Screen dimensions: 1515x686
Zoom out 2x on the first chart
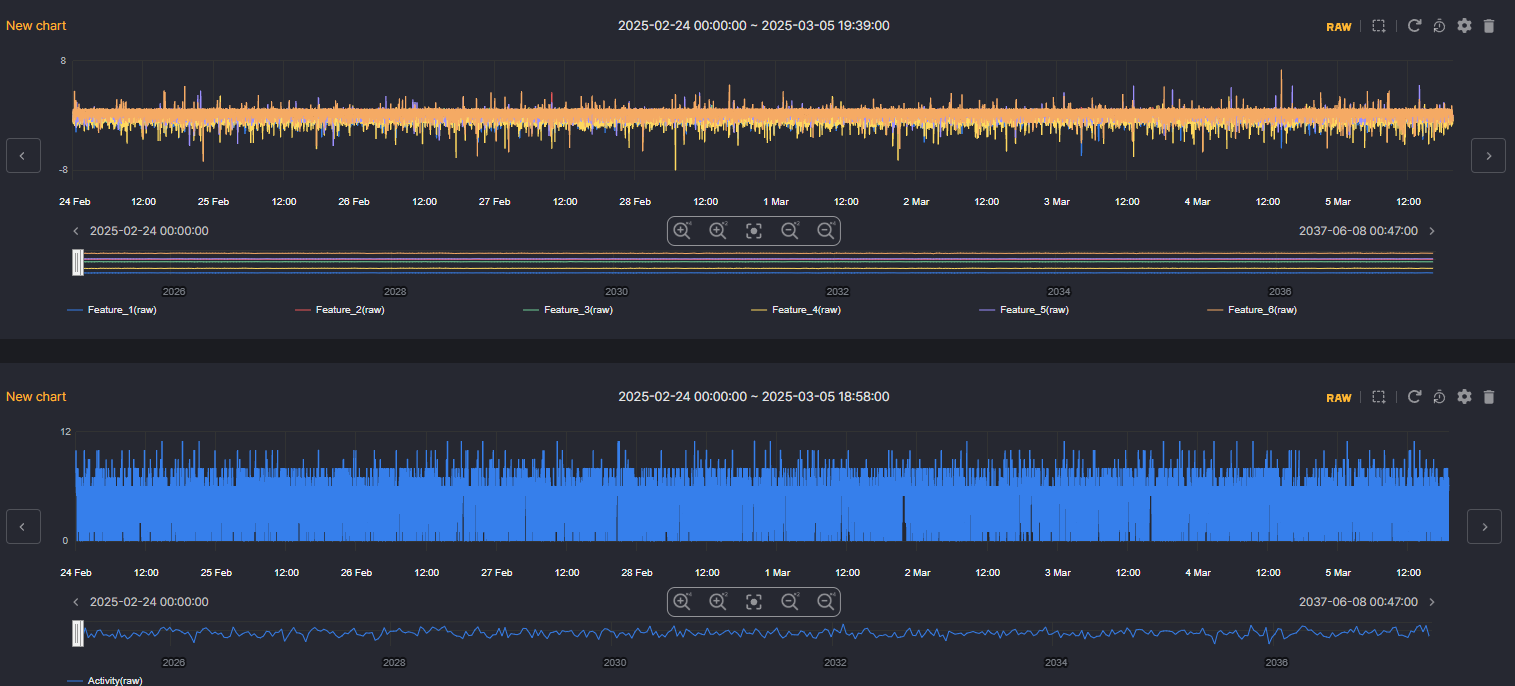789,230
